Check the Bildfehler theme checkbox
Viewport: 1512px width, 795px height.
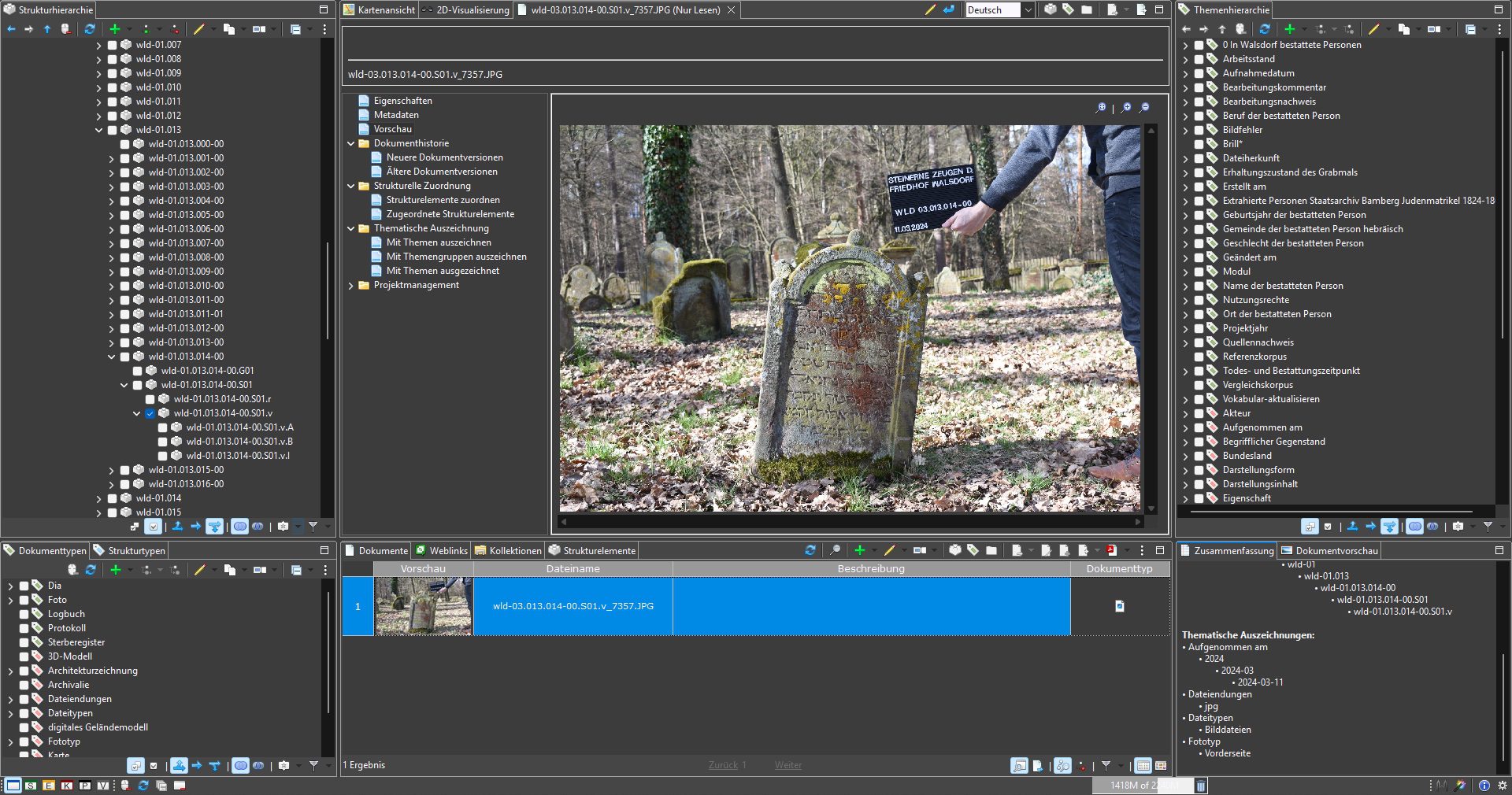pyautogui.click(x=1199, y=130)
